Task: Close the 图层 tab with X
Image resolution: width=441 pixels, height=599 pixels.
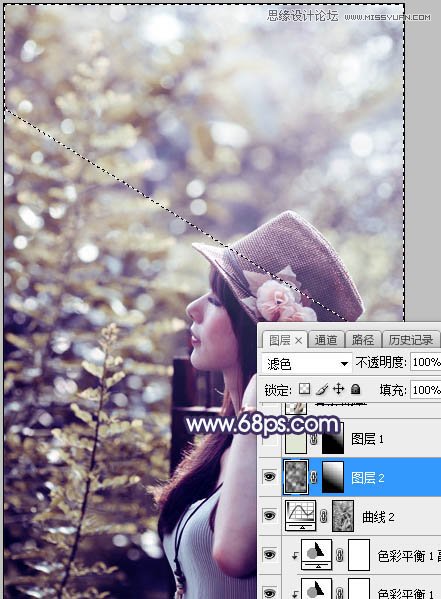Action: point(298,340)
